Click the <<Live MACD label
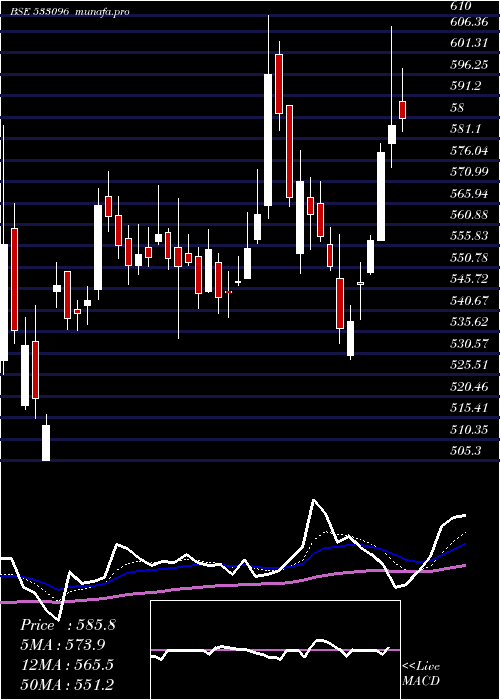The image size is (500, 700). (421, 673)
